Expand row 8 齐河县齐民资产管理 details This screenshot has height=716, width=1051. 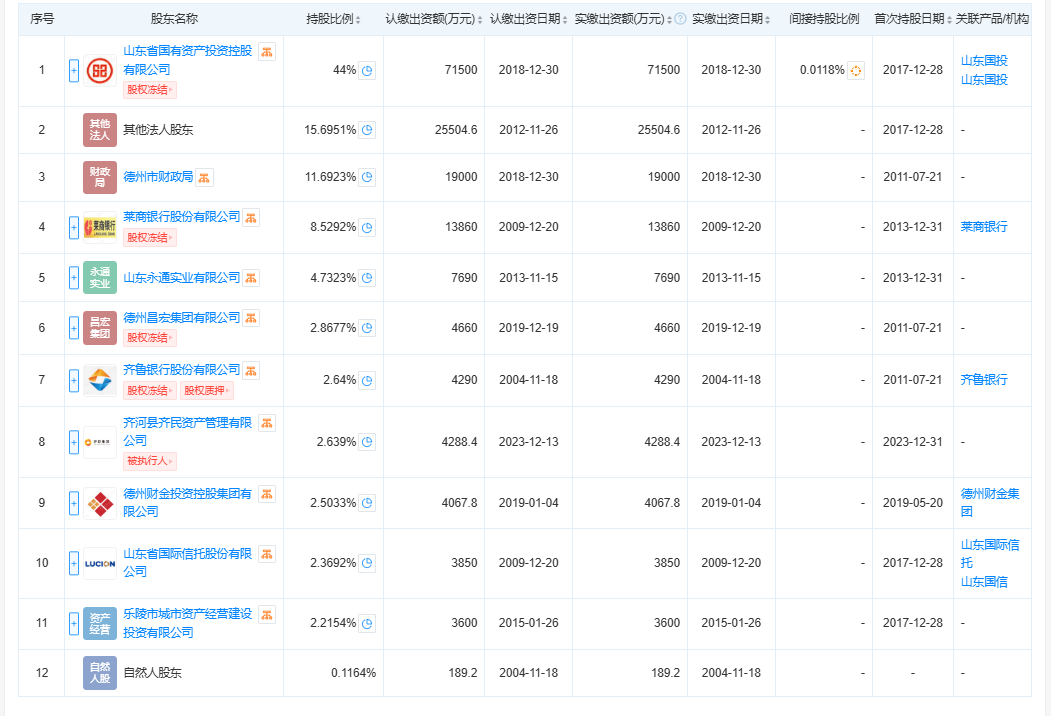[74, 442]
